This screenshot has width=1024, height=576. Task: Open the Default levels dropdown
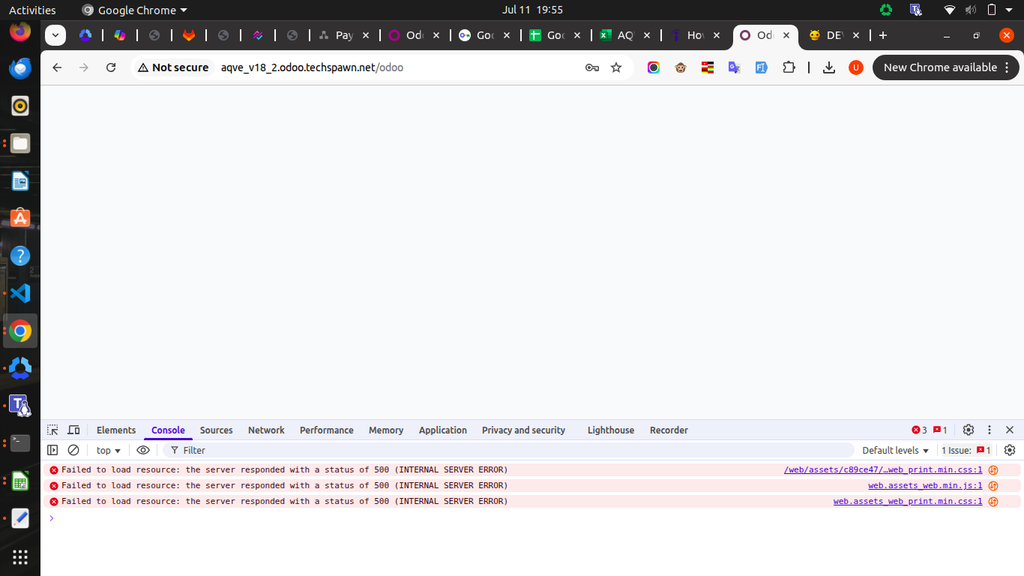tap(895, 450)
